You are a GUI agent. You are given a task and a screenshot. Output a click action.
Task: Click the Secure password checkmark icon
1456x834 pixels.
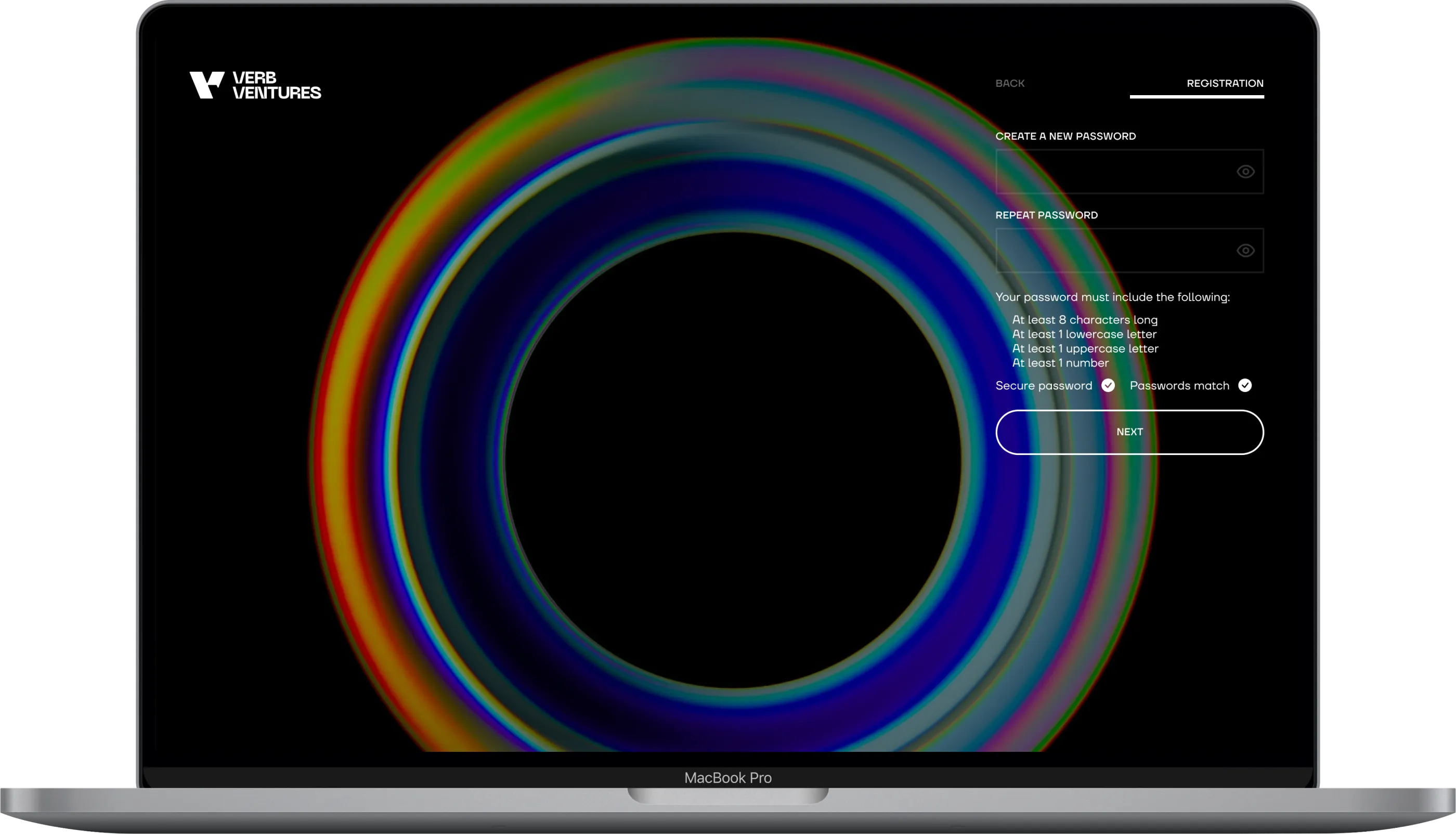(x=1108, y=385)
